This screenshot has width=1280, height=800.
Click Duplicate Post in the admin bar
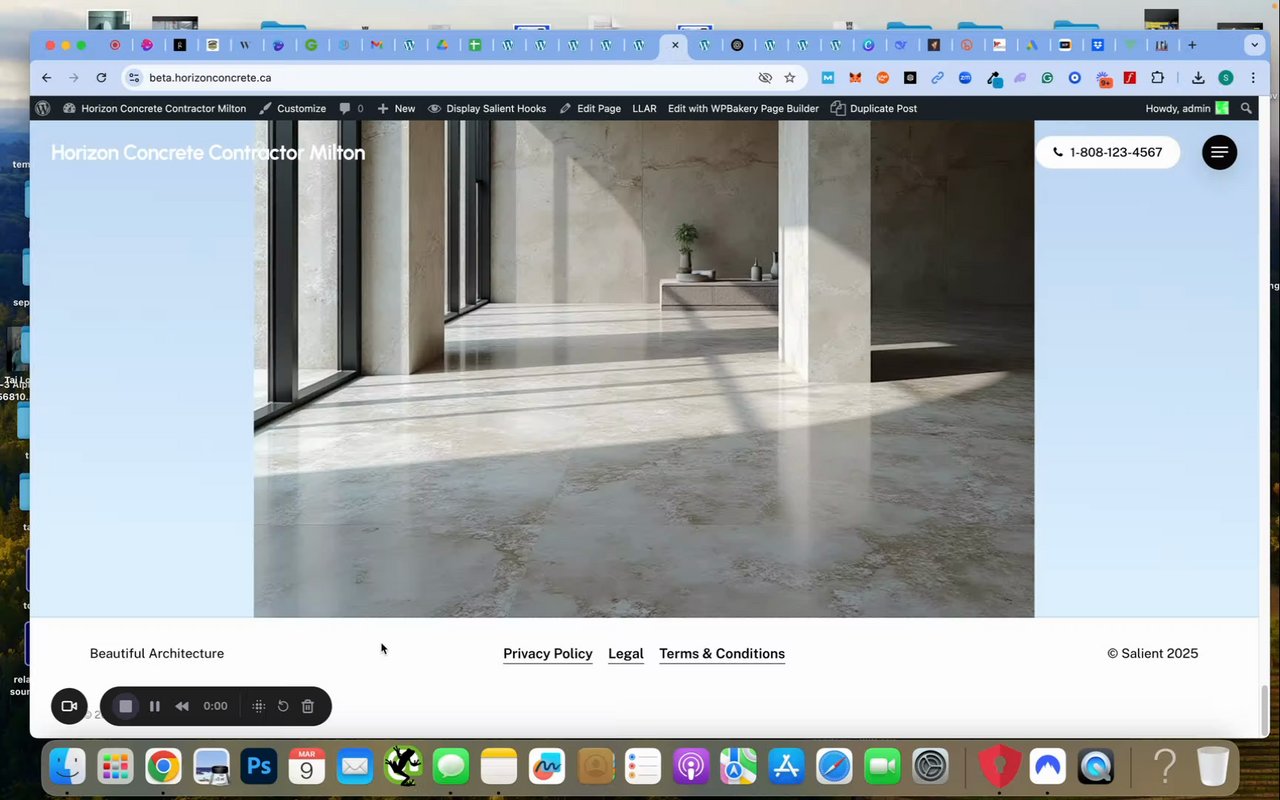coord(874,108)
